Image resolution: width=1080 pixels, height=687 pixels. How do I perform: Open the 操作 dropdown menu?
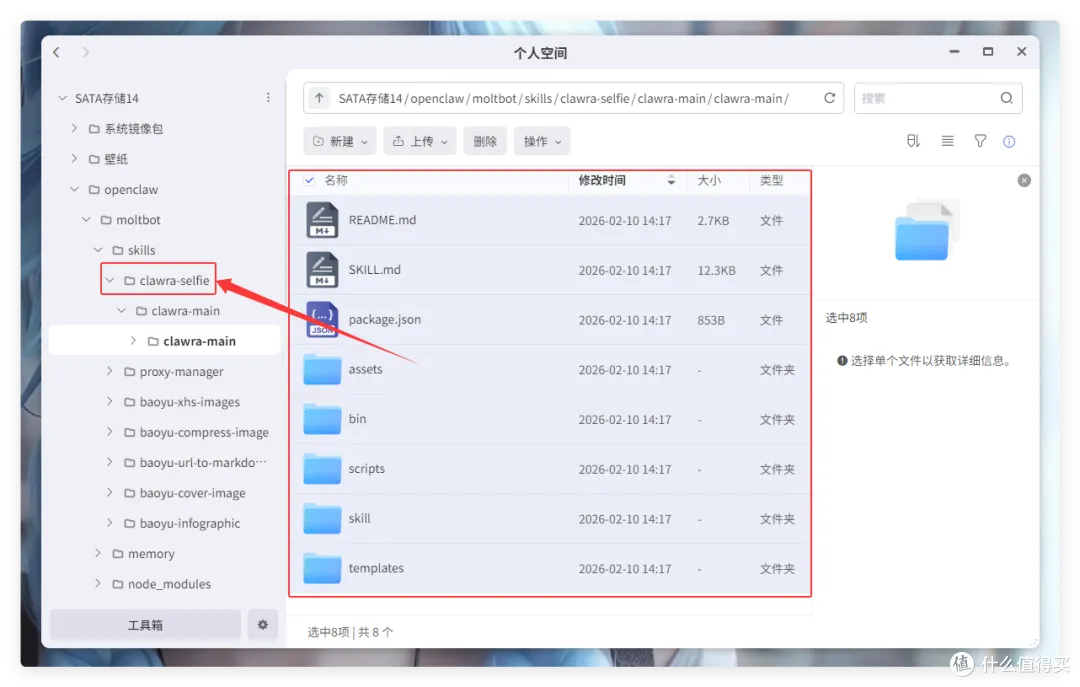(542, 141)
